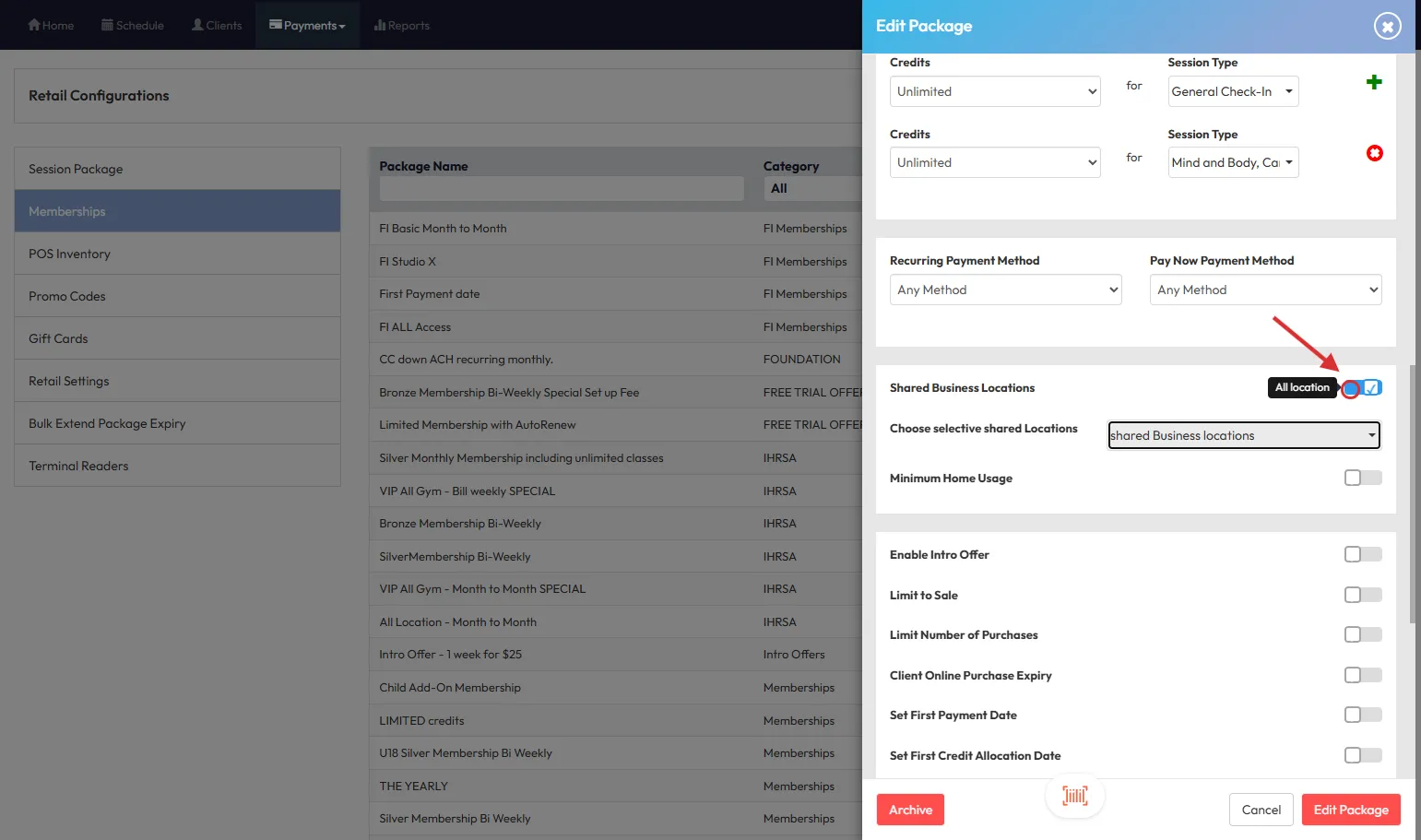Open Schedule from the top navigation

[133, 25]
